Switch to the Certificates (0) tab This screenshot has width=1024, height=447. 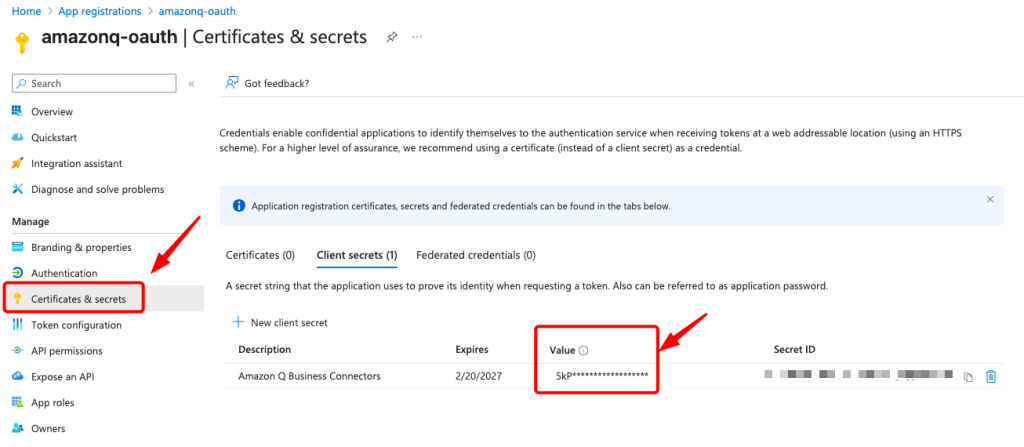coord(260,255)
